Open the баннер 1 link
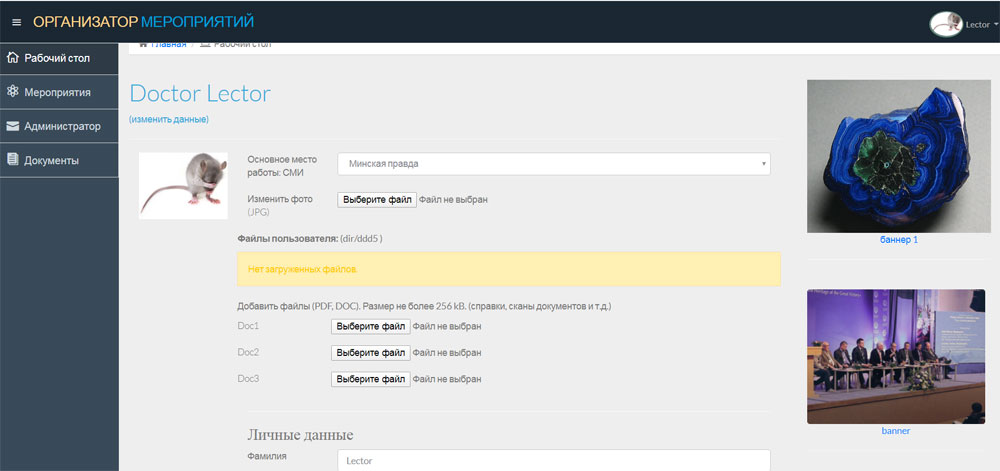 [x=899, y=240]
